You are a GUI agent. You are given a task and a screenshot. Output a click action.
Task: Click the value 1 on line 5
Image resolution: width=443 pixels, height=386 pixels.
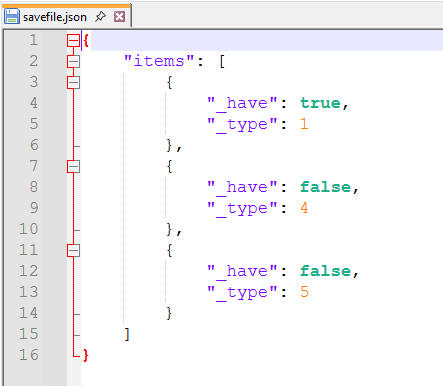tap(304, 124)
